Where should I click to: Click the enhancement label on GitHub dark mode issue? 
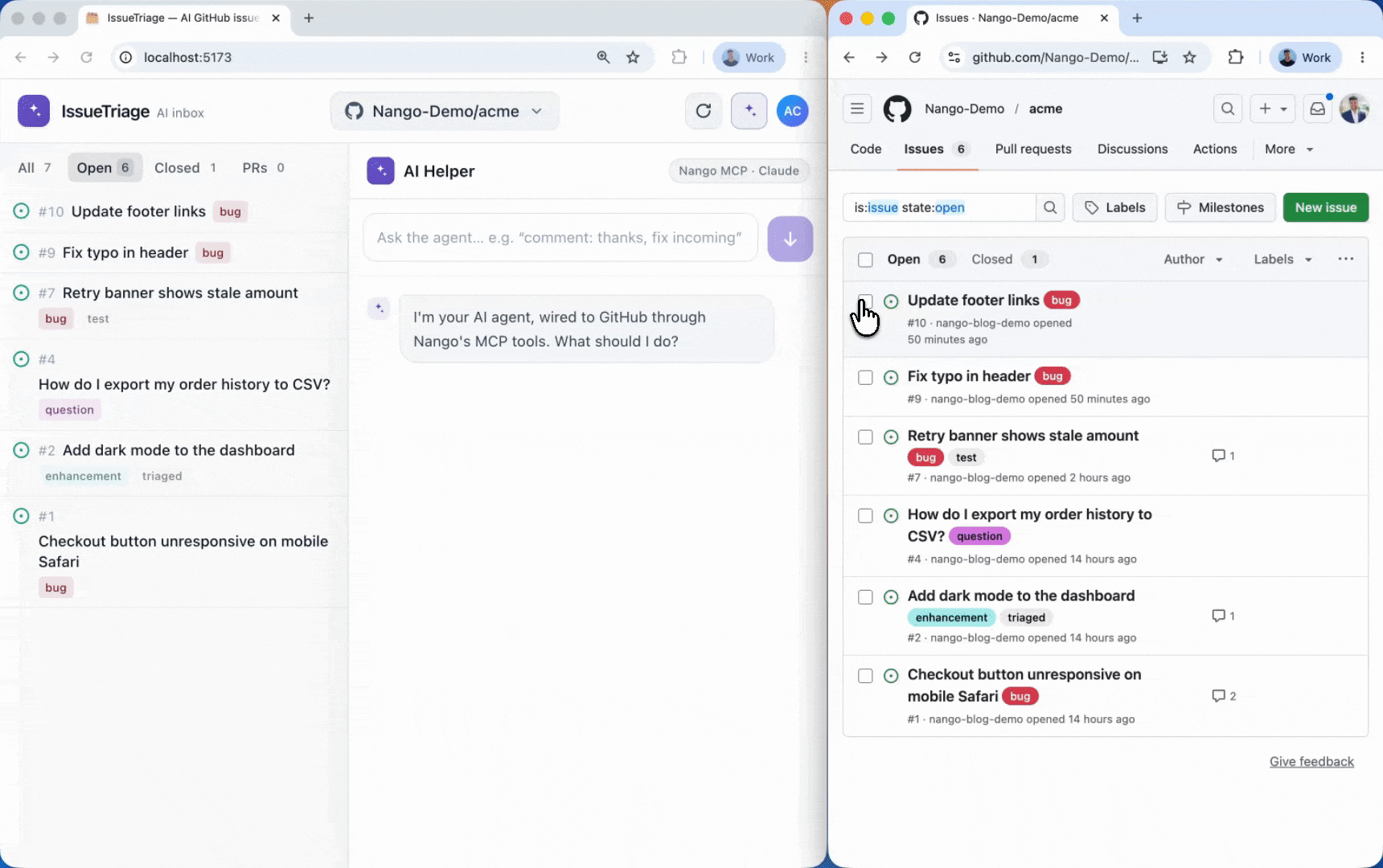[x=951, y=617]
